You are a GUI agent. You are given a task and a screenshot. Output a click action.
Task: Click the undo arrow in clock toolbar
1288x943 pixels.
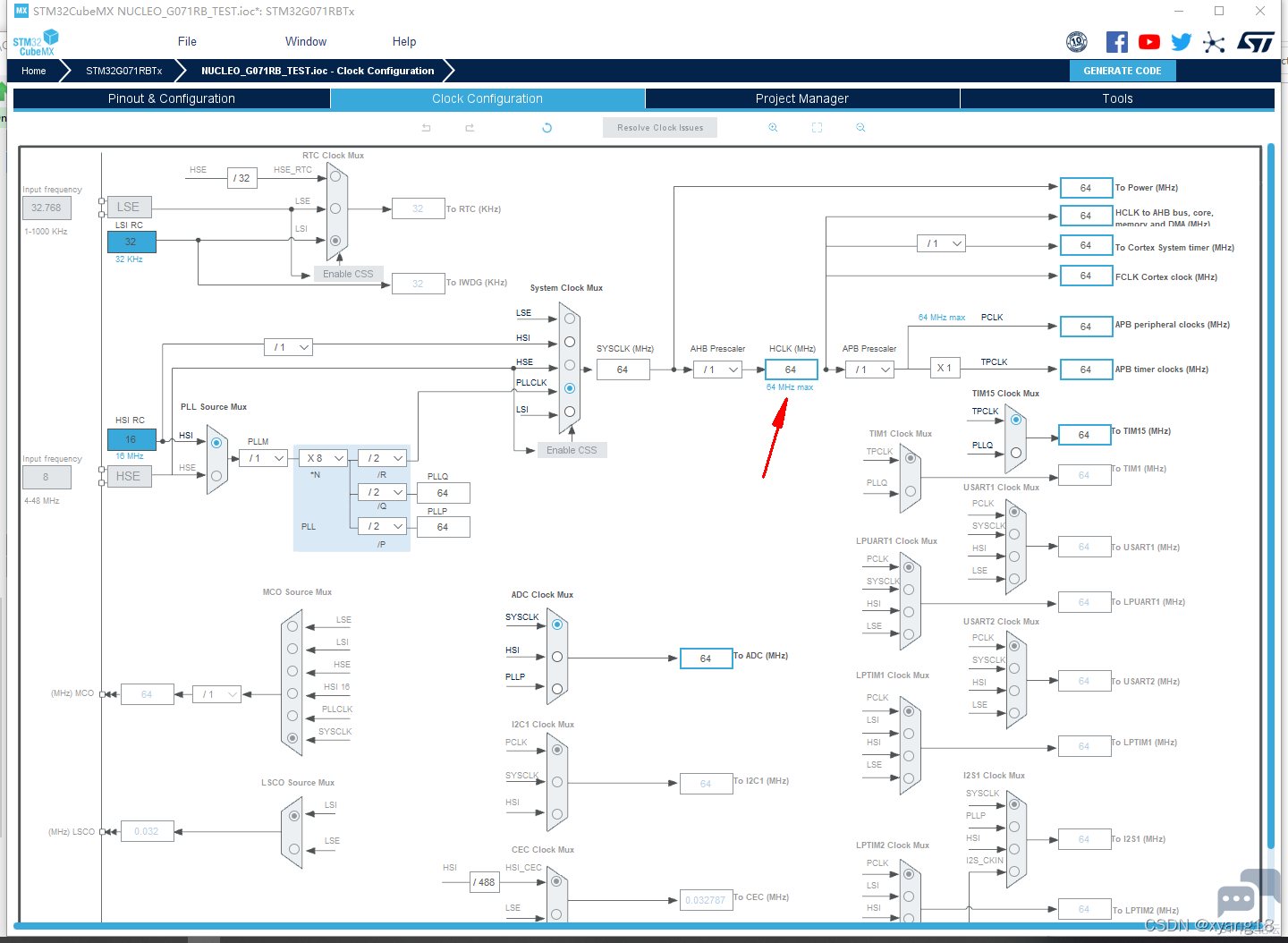427,128
